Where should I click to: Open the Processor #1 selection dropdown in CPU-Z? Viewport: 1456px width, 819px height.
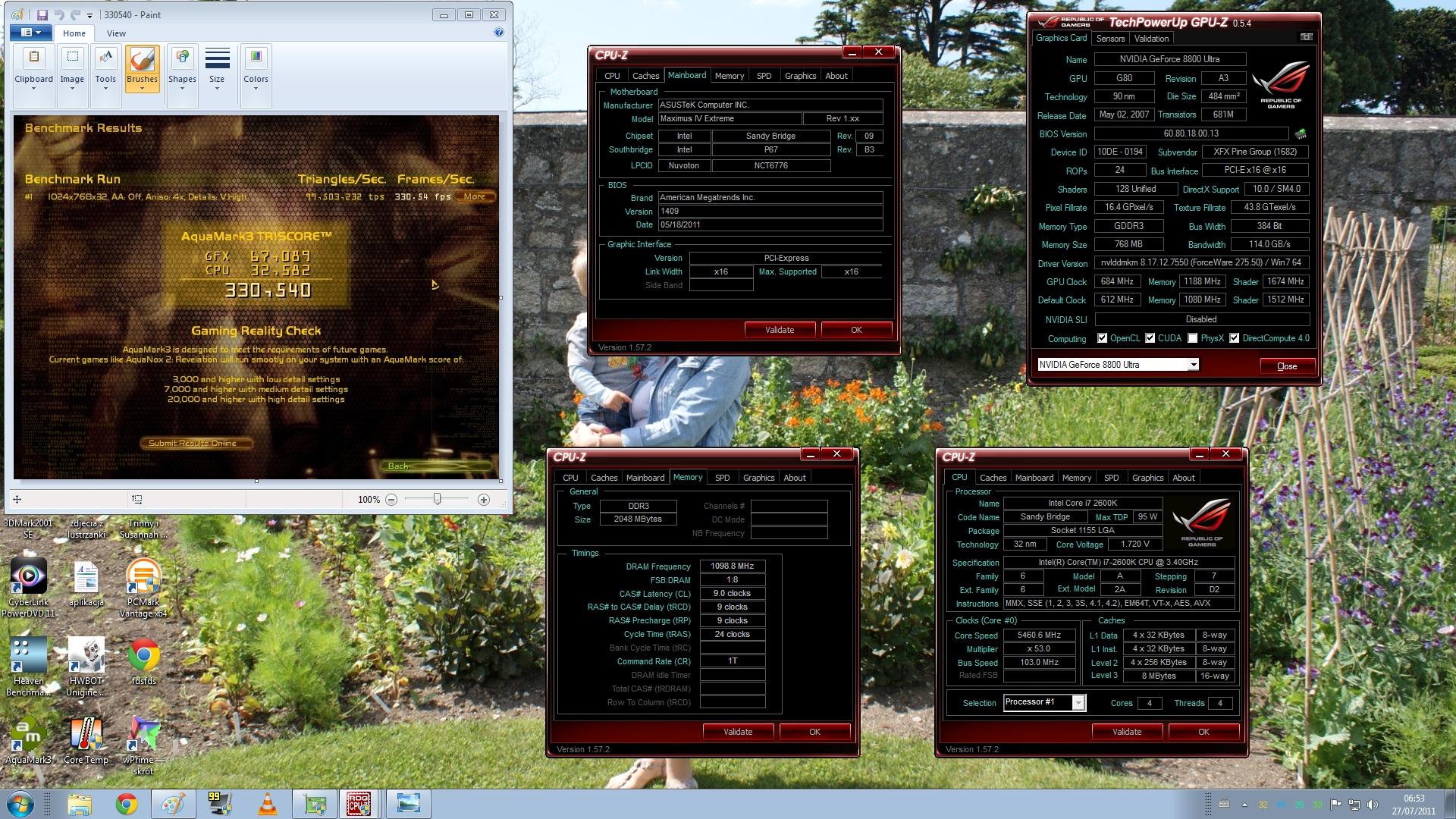coord(1078,703)
